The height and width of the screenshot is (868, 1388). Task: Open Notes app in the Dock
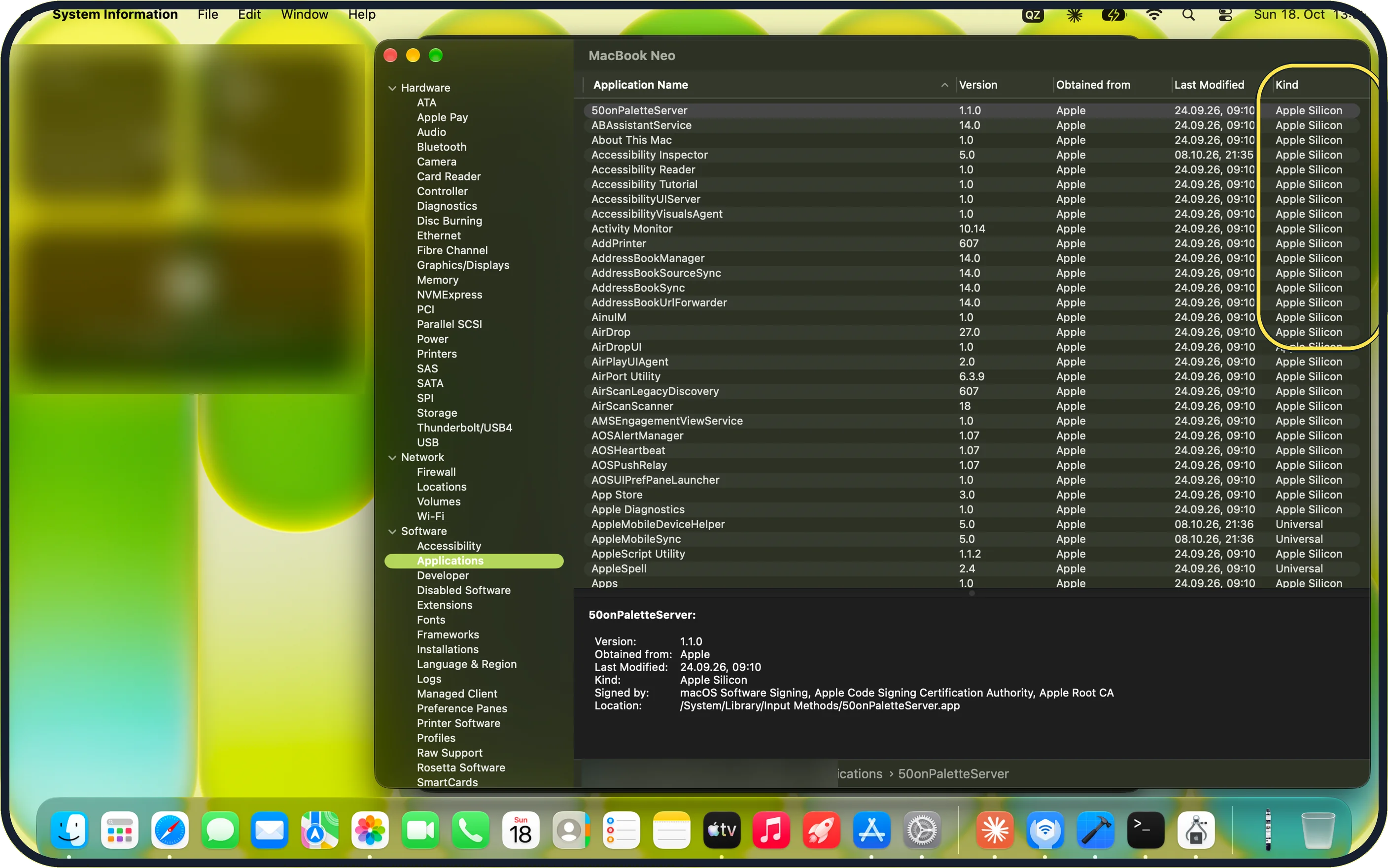(671, 830)
